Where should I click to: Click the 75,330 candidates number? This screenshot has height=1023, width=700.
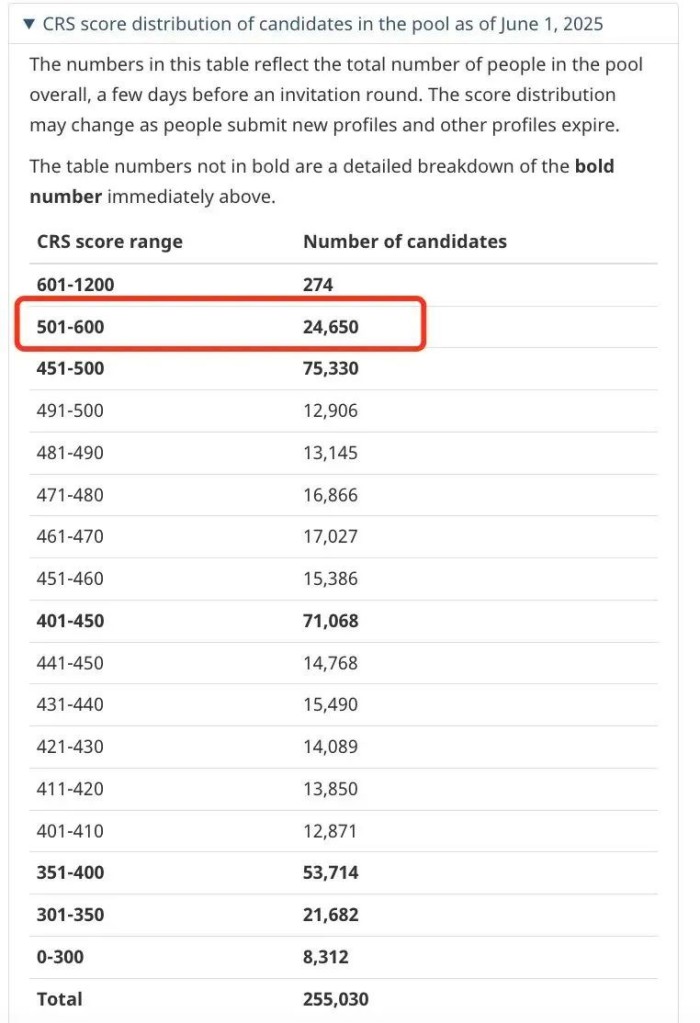(331, 368)
